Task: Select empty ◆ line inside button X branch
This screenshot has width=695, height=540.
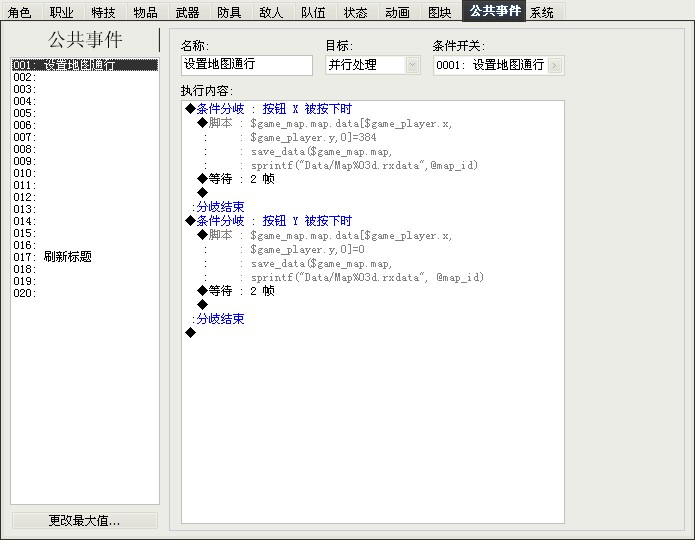Action: coord(203,192)
